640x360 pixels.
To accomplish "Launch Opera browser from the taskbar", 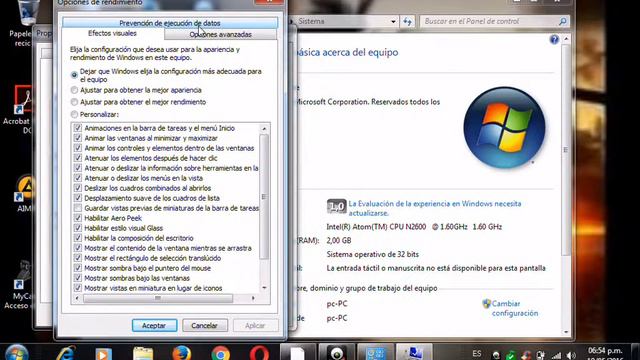I will [x=259, y=353].
